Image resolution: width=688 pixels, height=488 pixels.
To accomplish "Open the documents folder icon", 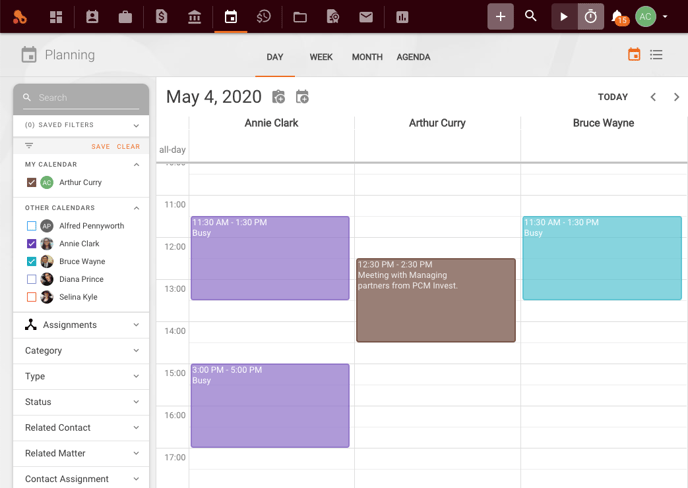I will [x=300, y=17].
